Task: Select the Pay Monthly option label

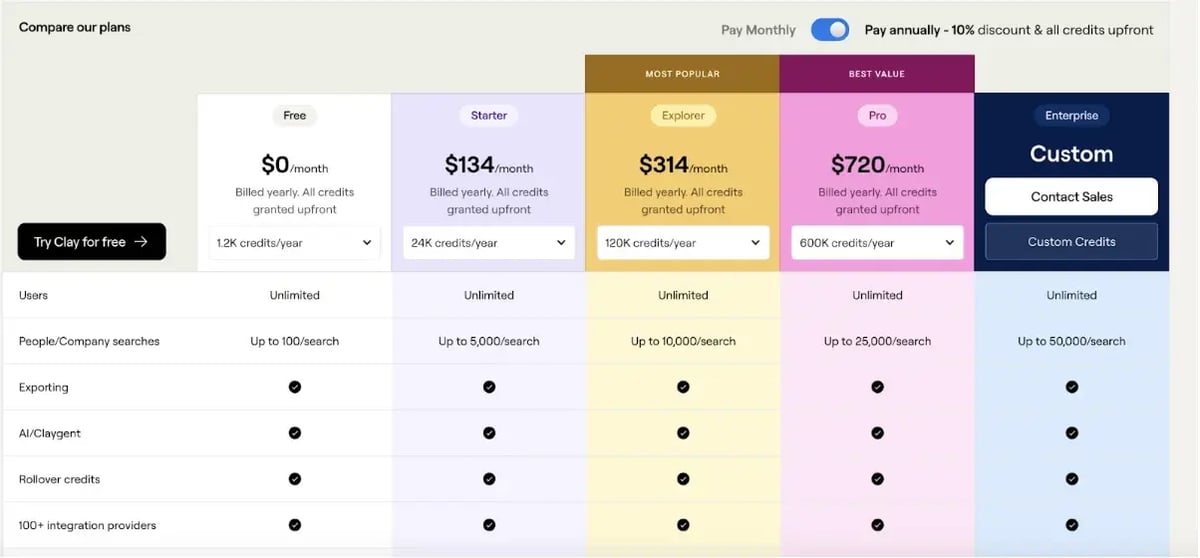Action: (x=758, y=30)
